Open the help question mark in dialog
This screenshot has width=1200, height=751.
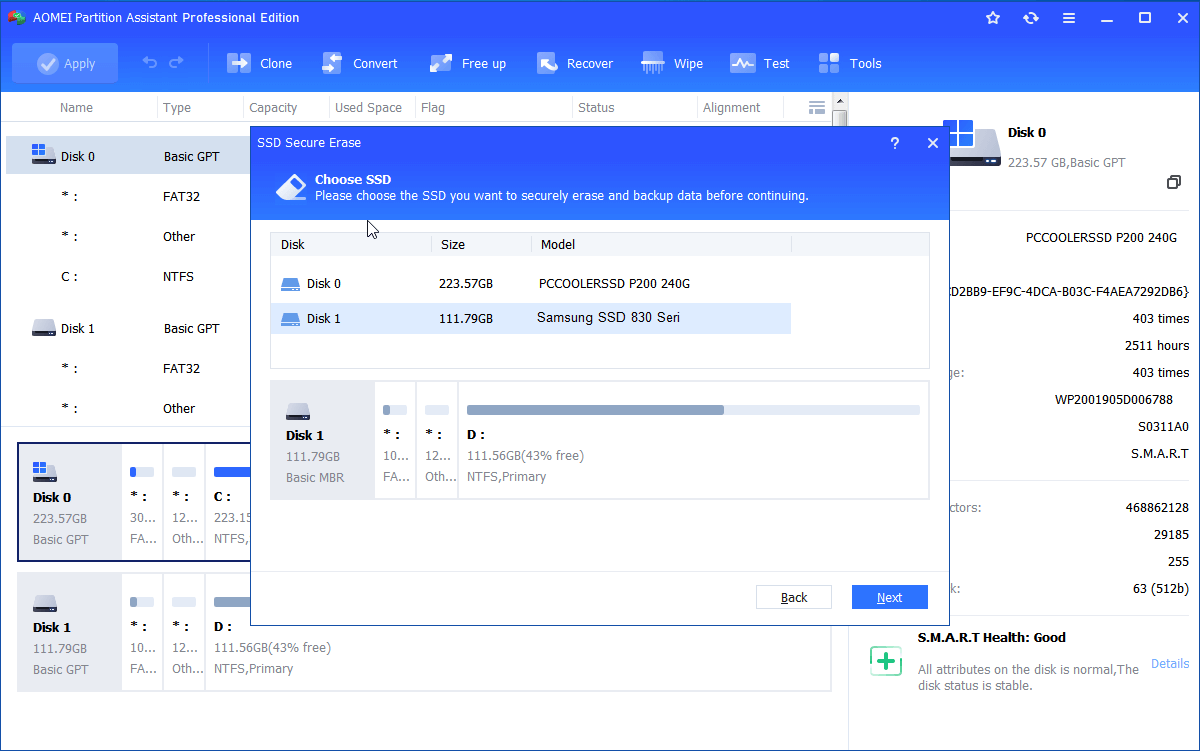click(x=895, y=143)
